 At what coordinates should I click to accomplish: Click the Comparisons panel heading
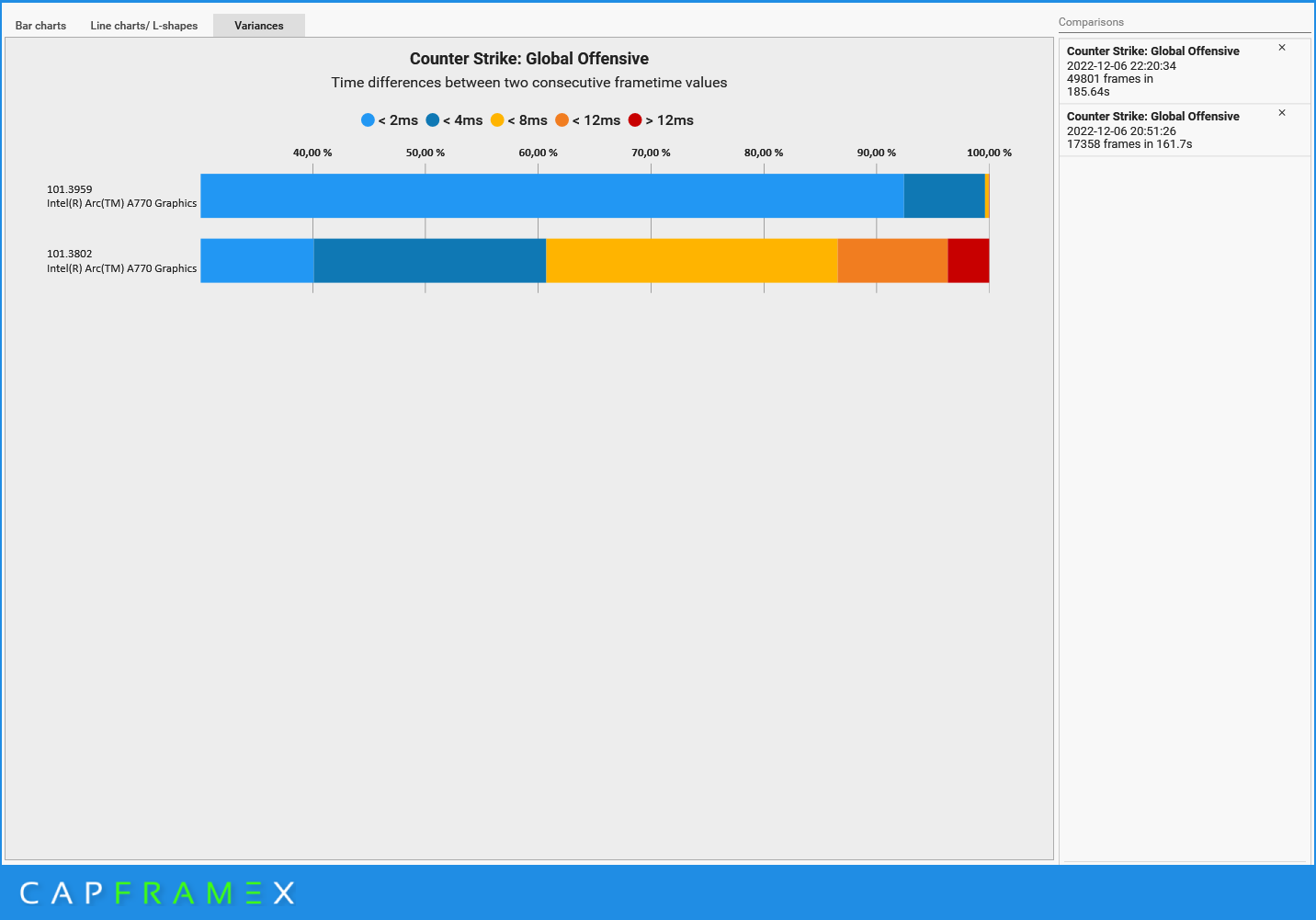[x=1091, y=22]
